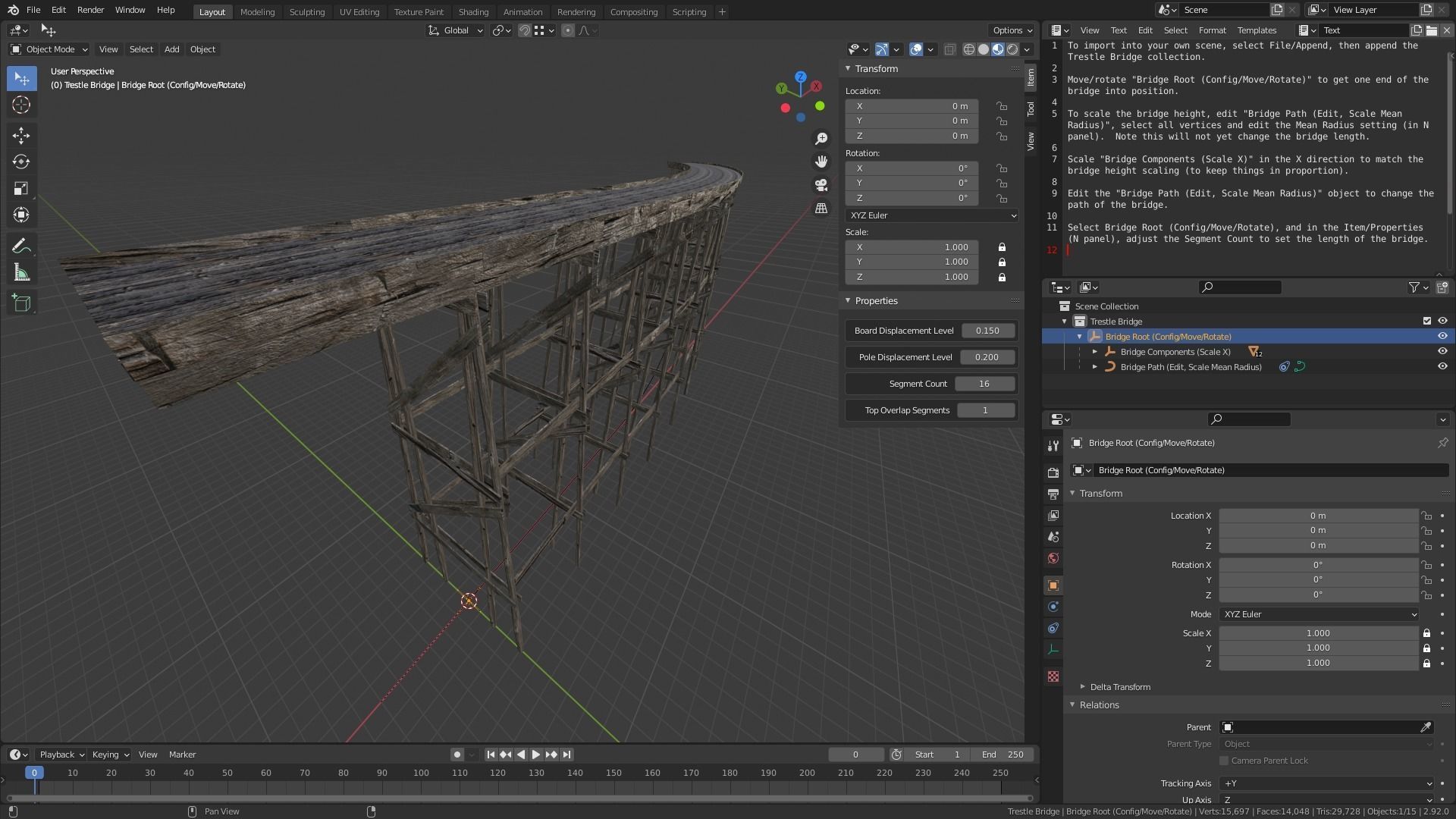
Task: Switch to Modeling workspace tab
Action: point(257,11)
